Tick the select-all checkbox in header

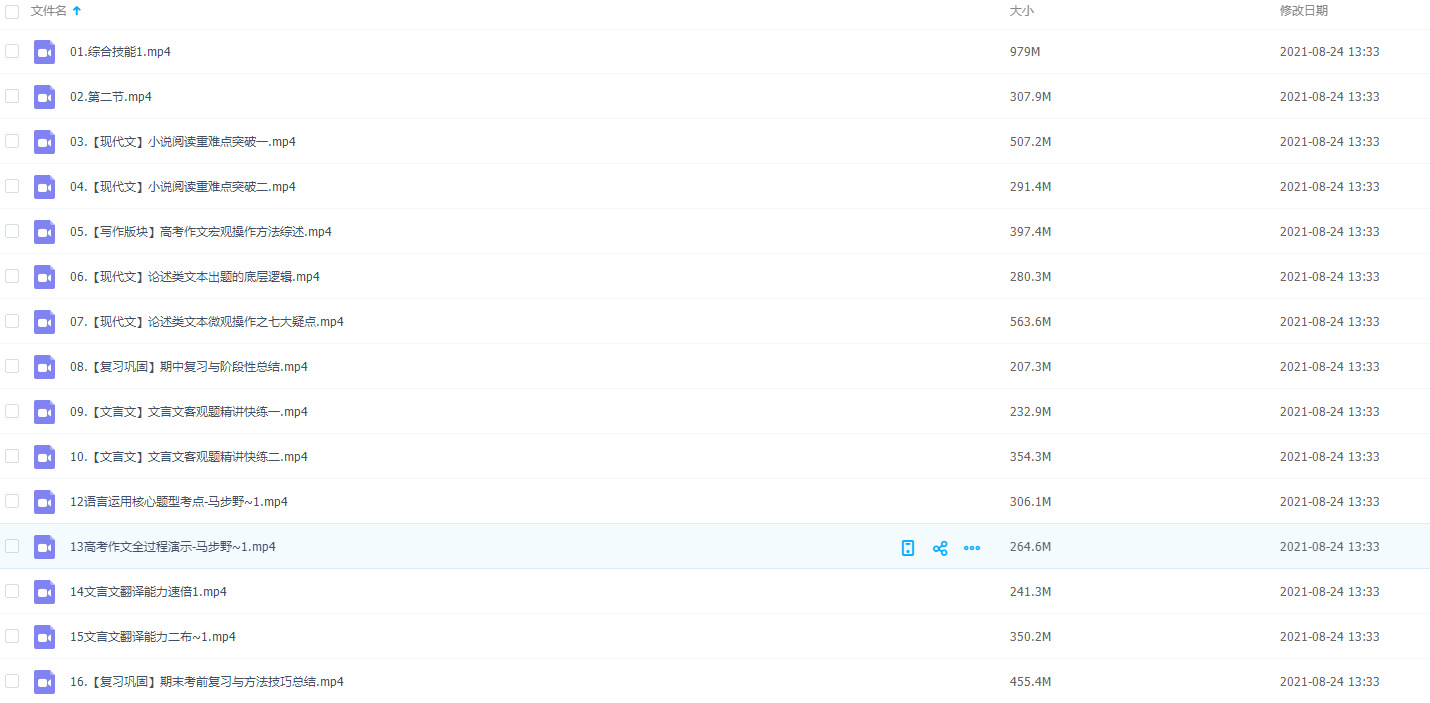(x=12, y=11)
